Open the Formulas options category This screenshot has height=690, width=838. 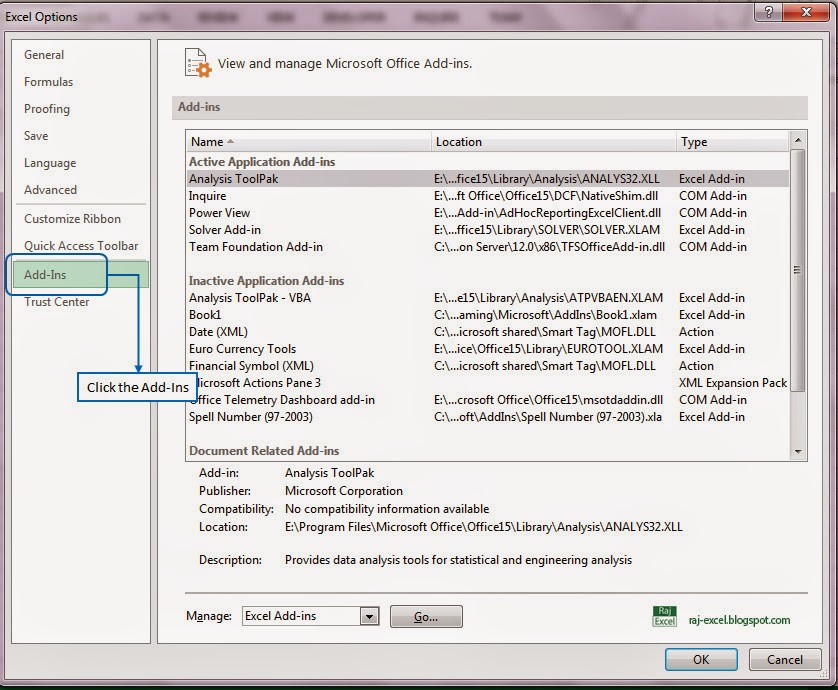click(48, 82)
